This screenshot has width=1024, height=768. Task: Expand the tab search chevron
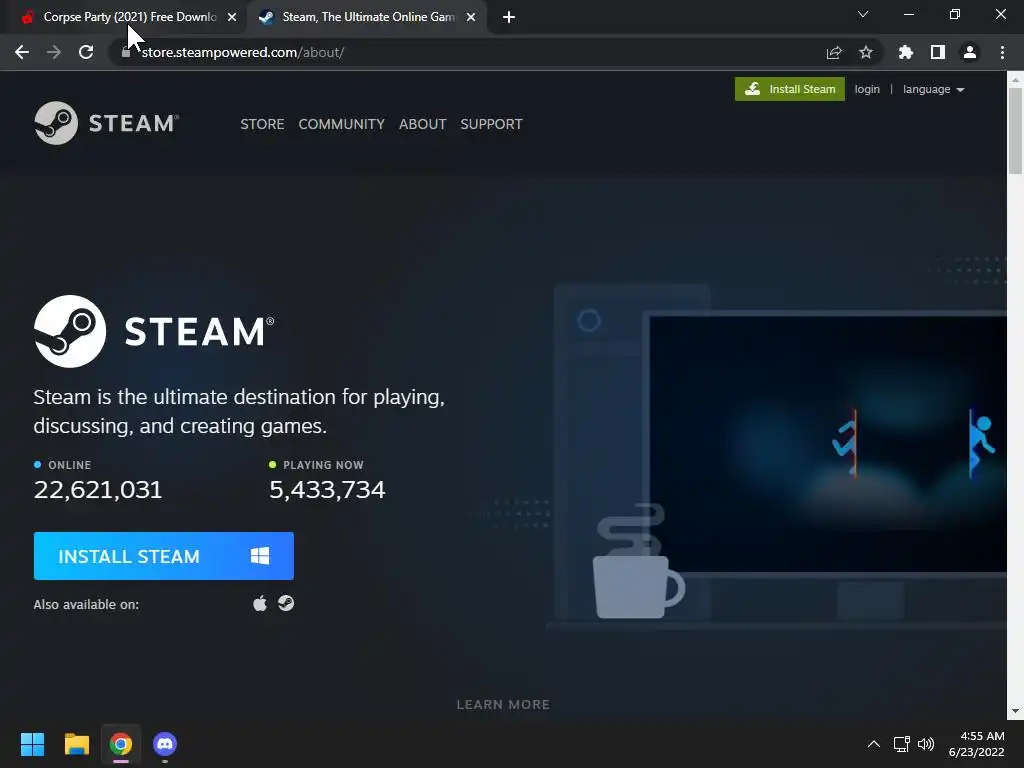tap(863, 14)
